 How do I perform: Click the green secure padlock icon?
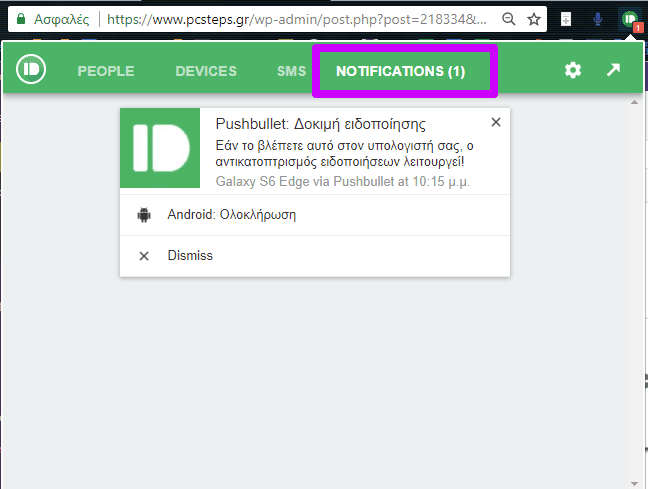21,19
